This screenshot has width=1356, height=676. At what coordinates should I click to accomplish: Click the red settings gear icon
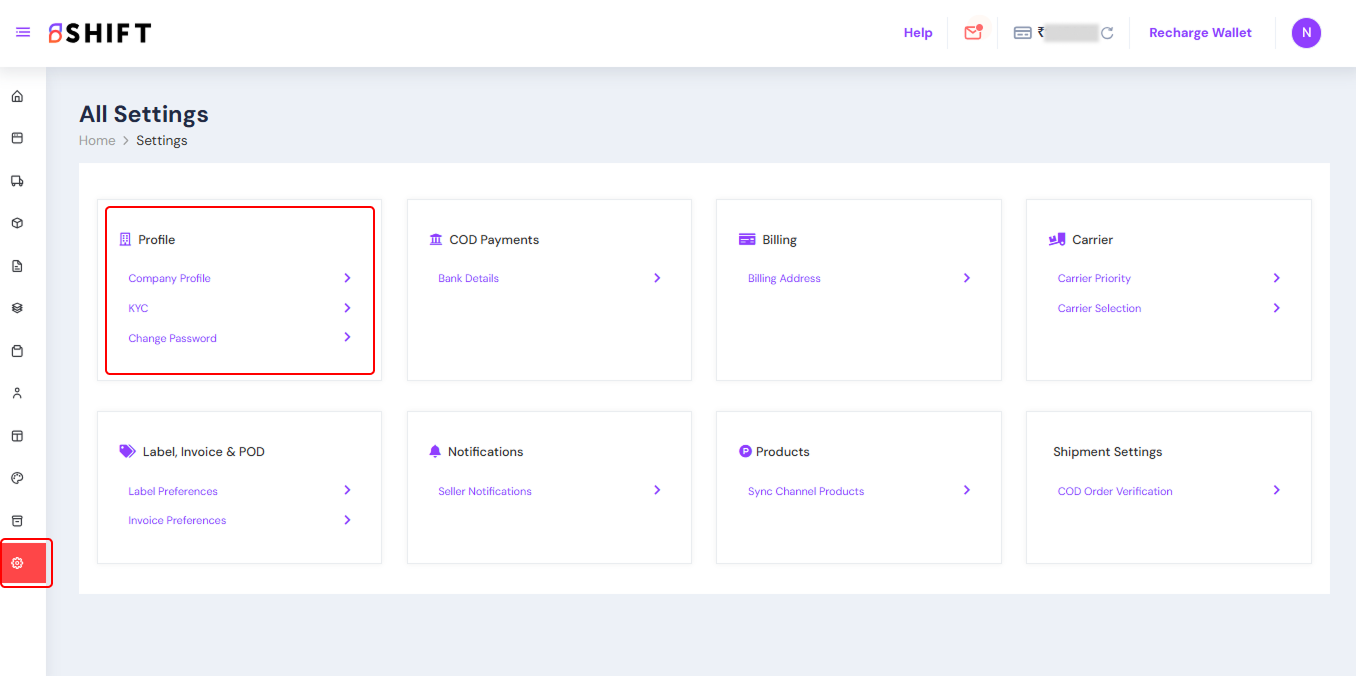click(x=17, y=563)
